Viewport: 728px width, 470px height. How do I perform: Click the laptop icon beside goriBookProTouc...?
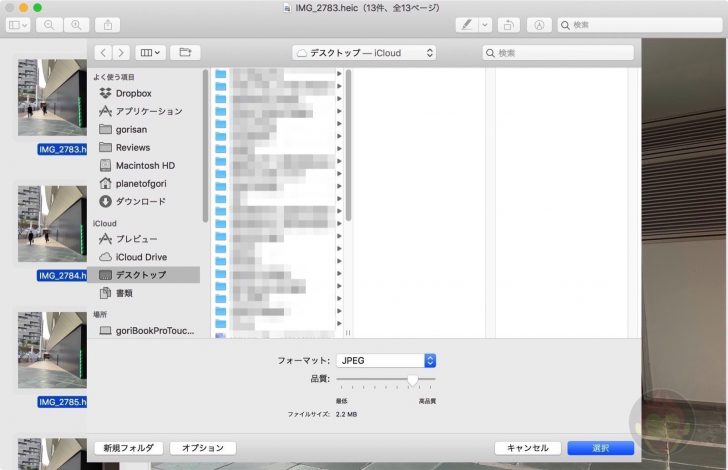[x=105, y=331]
